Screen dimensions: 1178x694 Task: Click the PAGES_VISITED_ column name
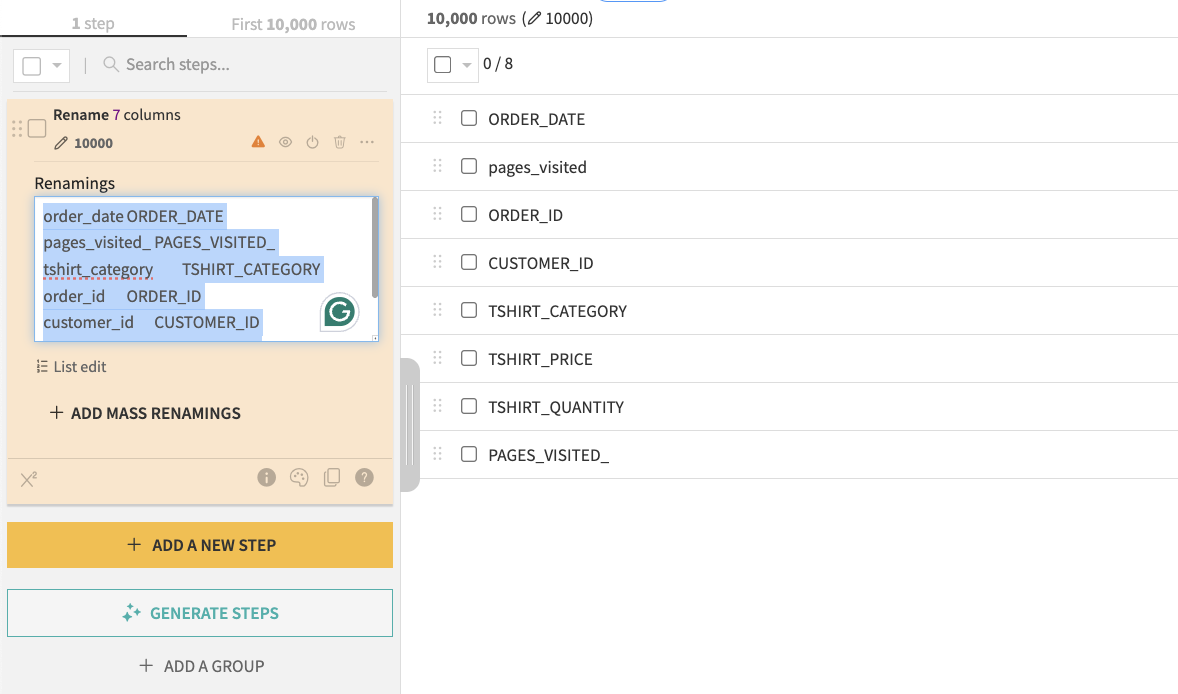(x=548, y=455)
